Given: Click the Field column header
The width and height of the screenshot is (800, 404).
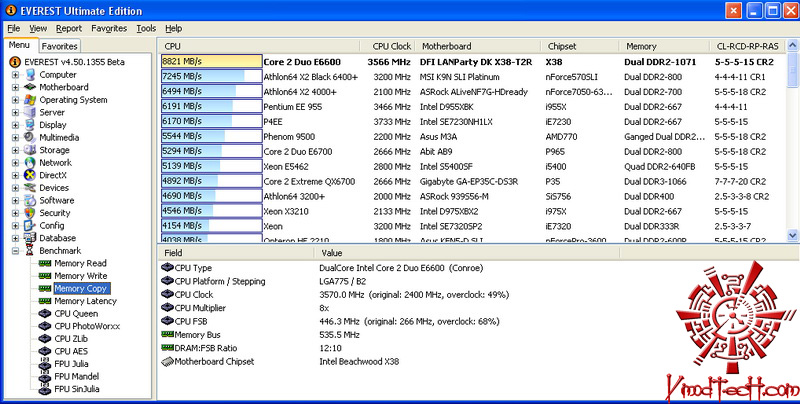Looking at the screenshot, I should [x=236, y=252].
